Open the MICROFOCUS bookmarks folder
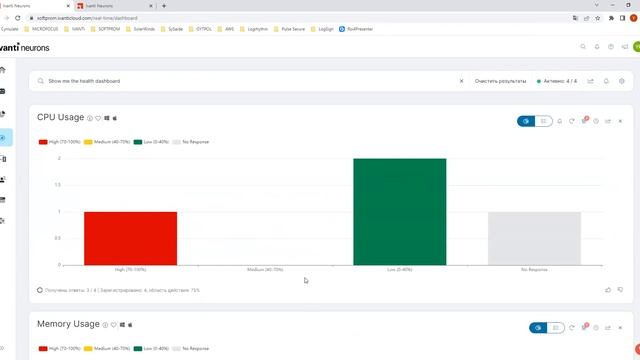This screenshot has height=360, width=640. [x=41, y=29]
